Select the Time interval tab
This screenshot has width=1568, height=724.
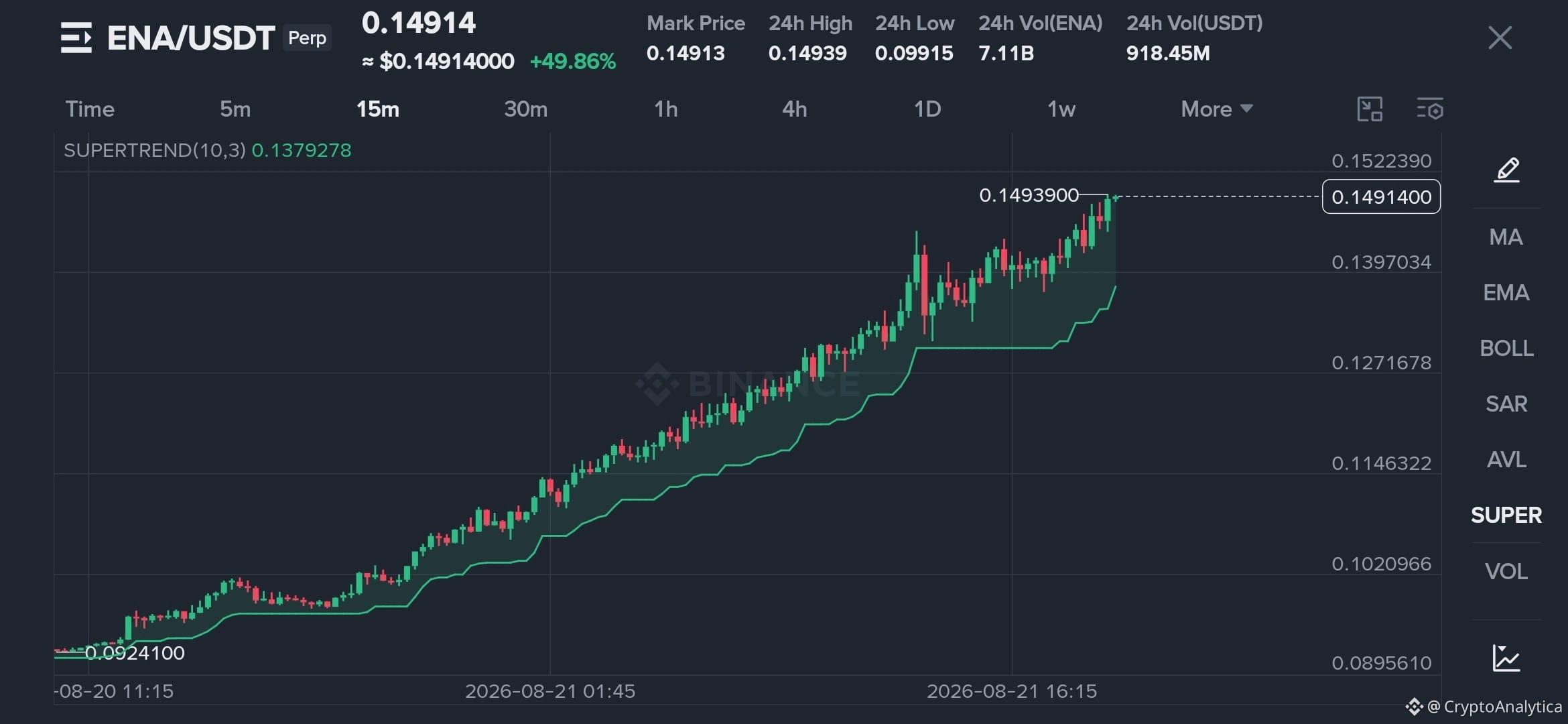pos(90,109)
